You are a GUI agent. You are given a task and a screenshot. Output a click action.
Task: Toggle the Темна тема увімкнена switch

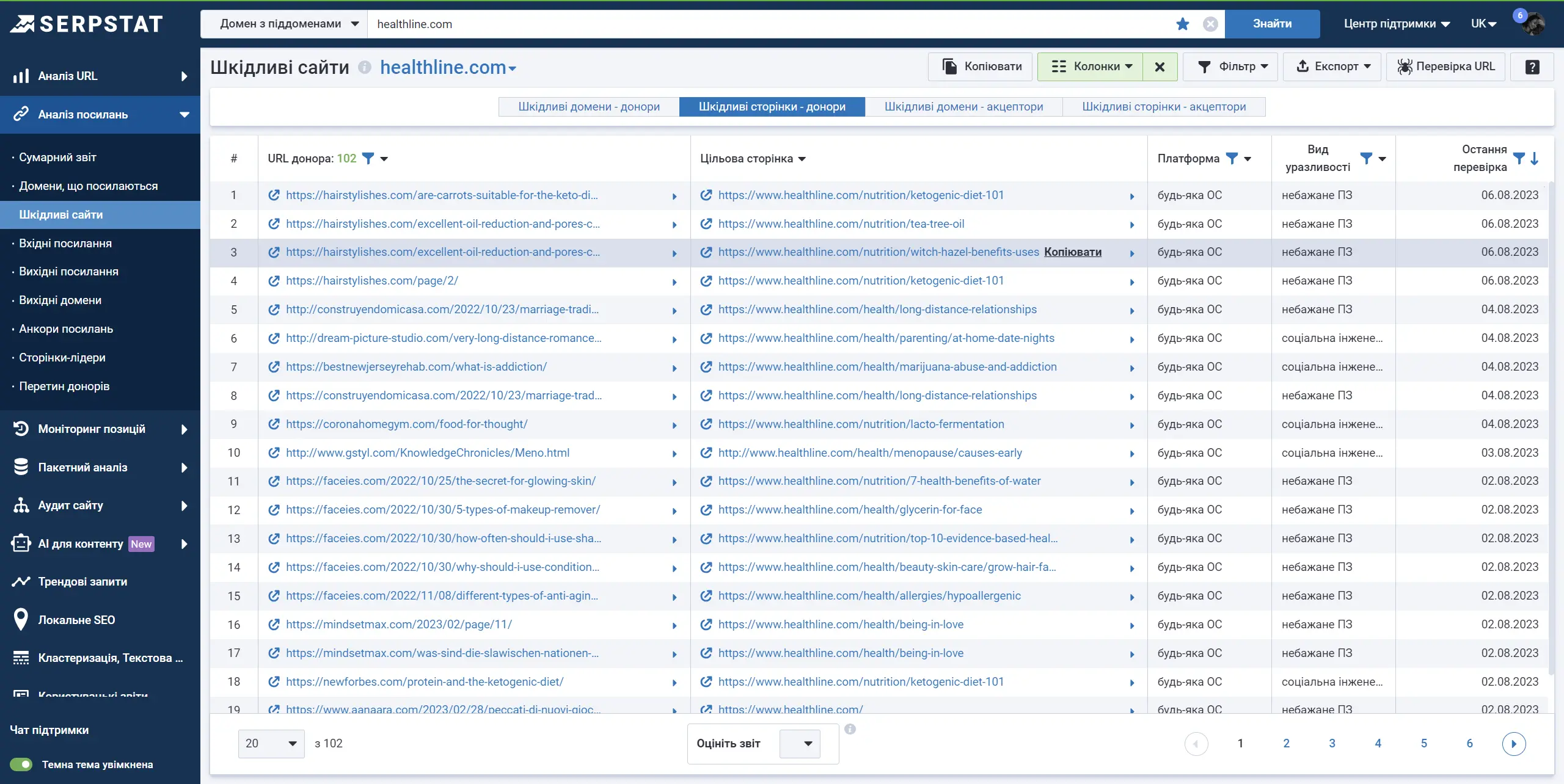coord(21,764)
